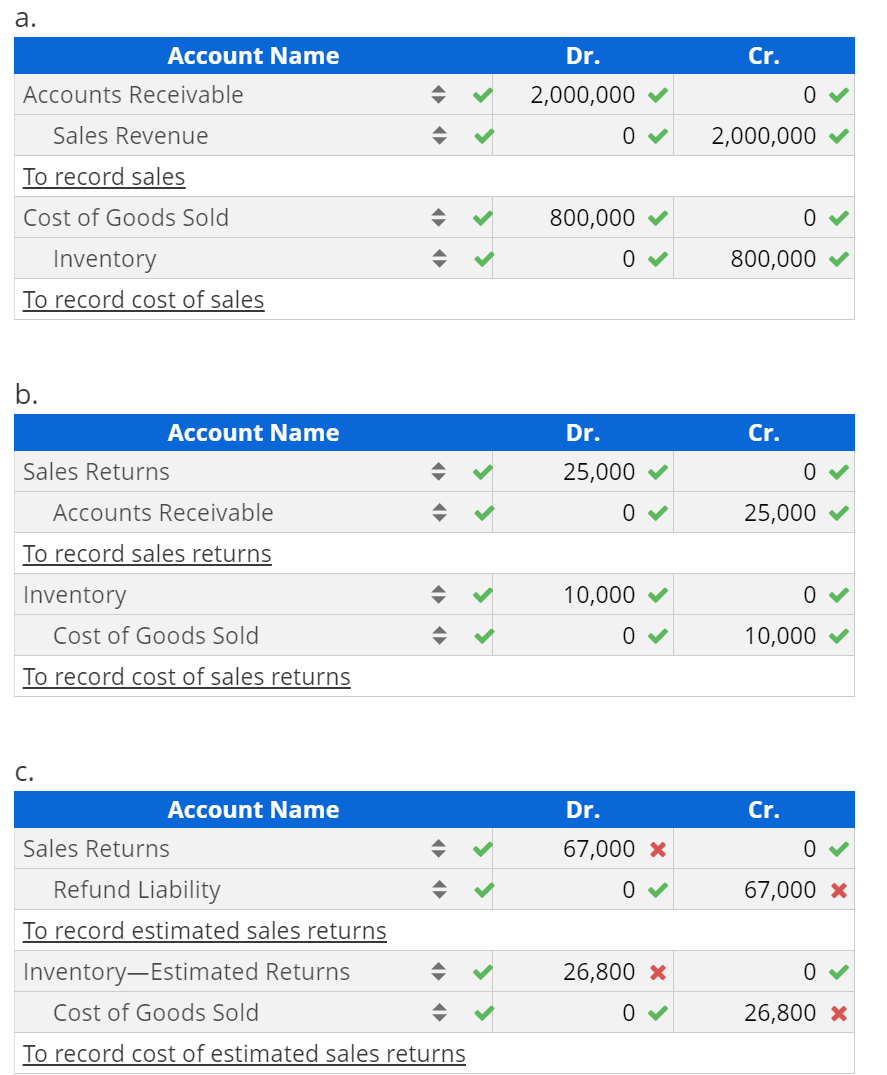Select the Dr. column header in entry a
887x1075 pixels.
tap(584, 56)
